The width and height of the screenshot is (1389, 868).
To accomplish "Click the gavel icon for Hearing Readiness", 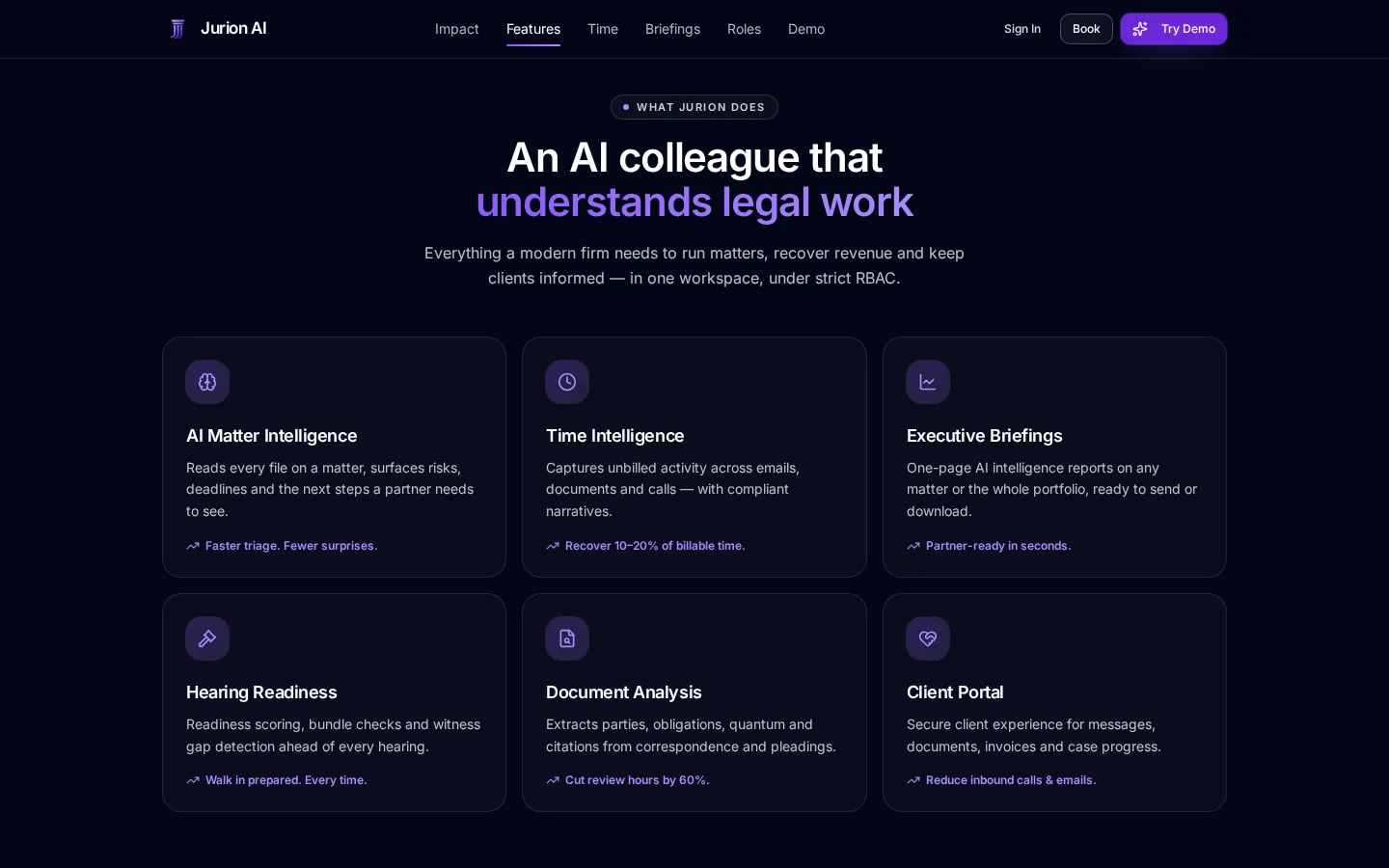I will (207, 638).
